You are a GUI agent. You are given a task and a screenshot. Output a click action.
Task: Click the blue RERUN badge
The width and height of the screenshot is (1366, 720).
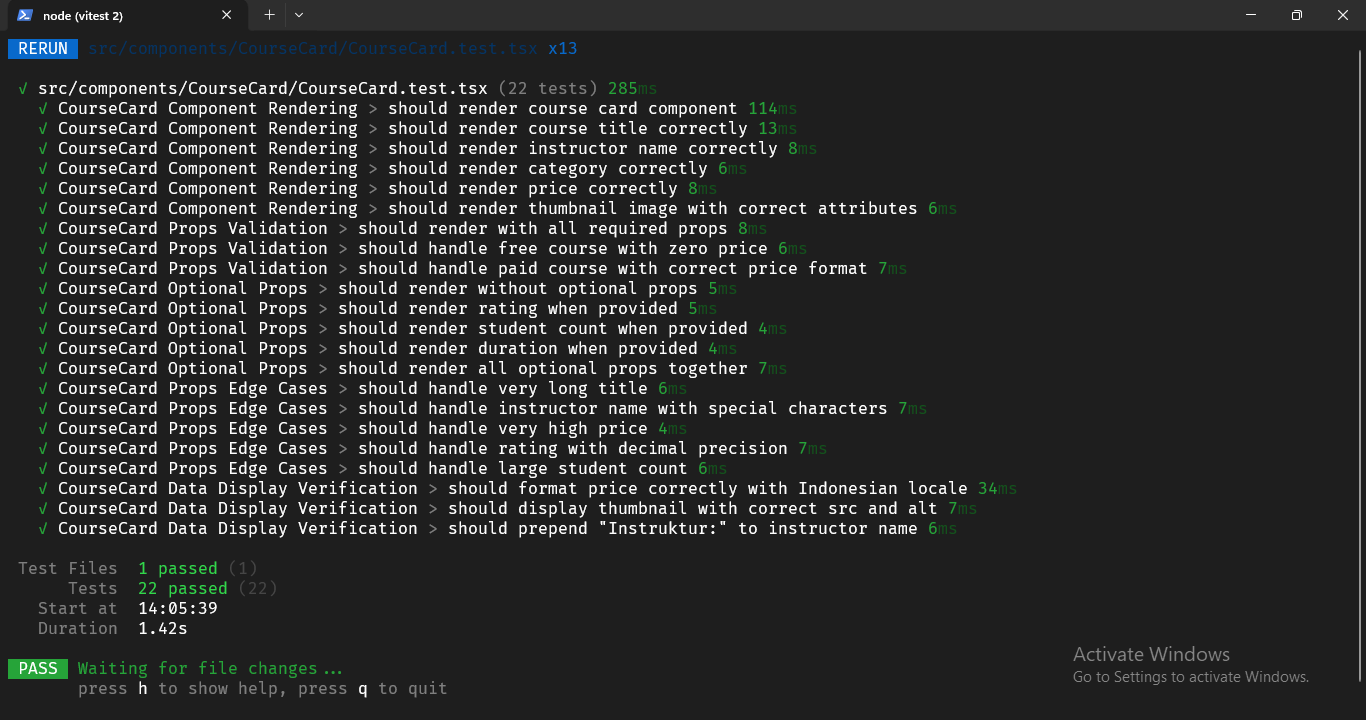pyautogui.click(x=43, y=49)
